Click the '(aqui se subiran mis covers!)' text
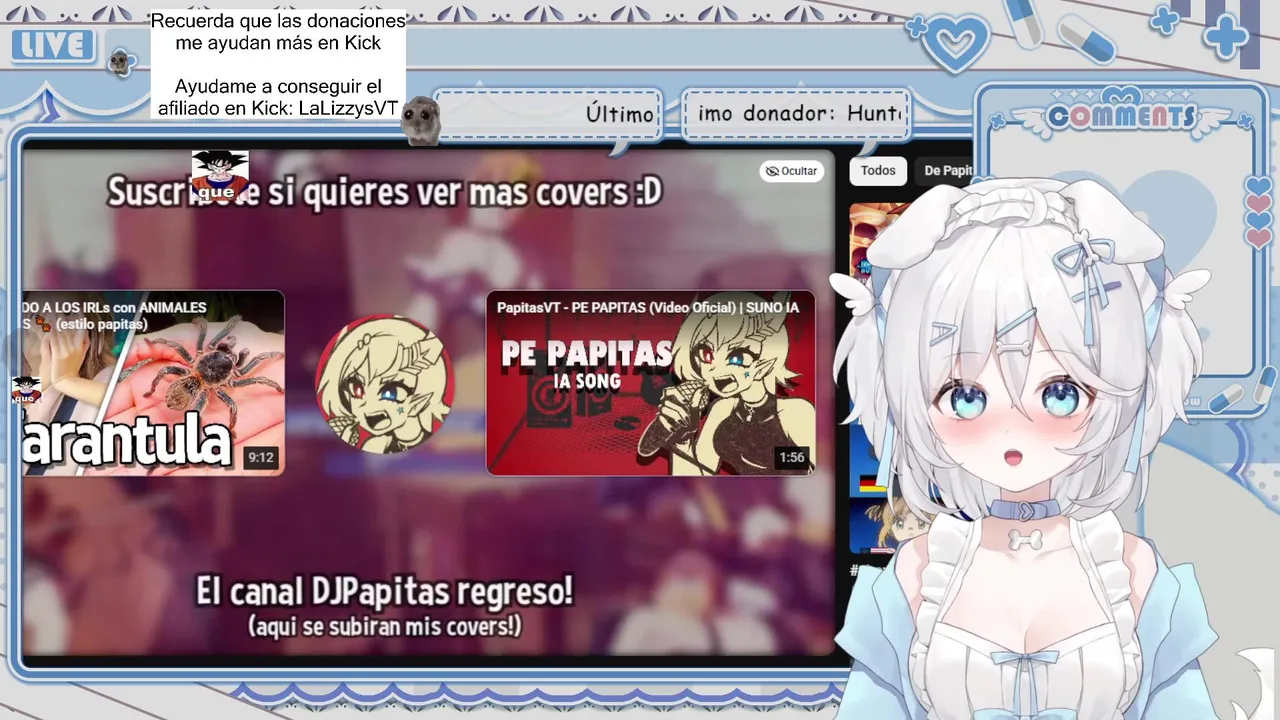Viewport: 1280px width, 720px height. pyautogui.click(x=384, y=627)
